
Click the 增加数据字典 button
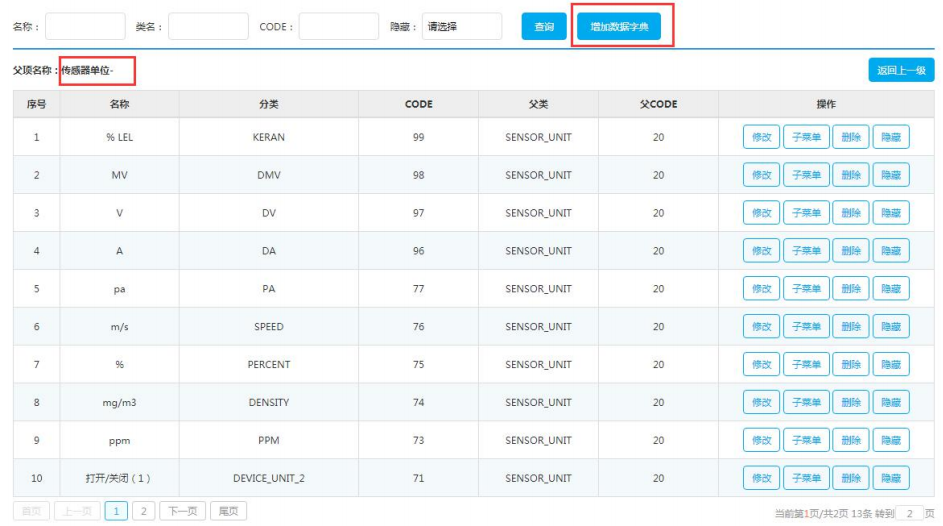(x=619, y=27)
